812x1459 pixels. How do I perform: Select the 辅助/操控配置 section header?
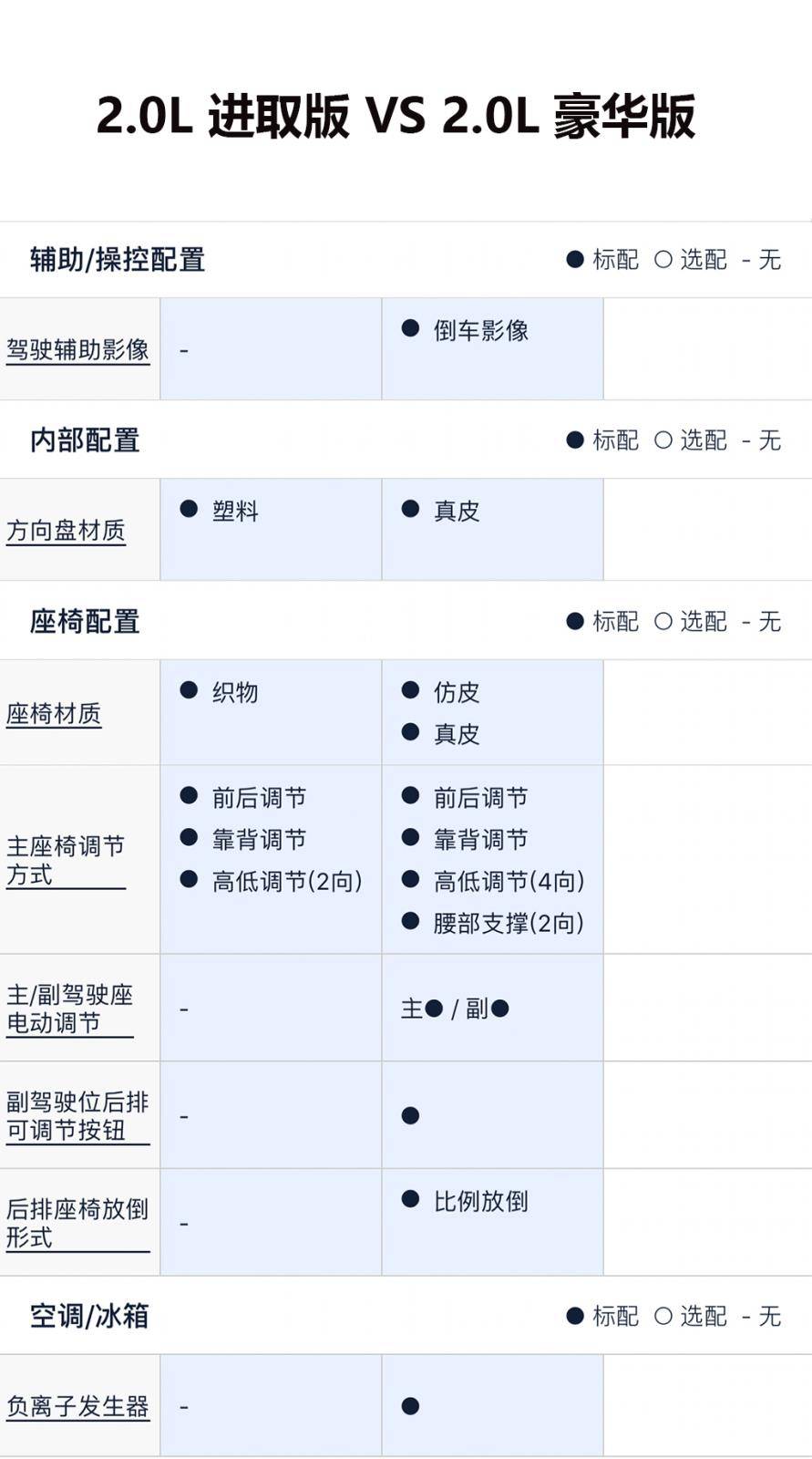click(x=118, y=260)
